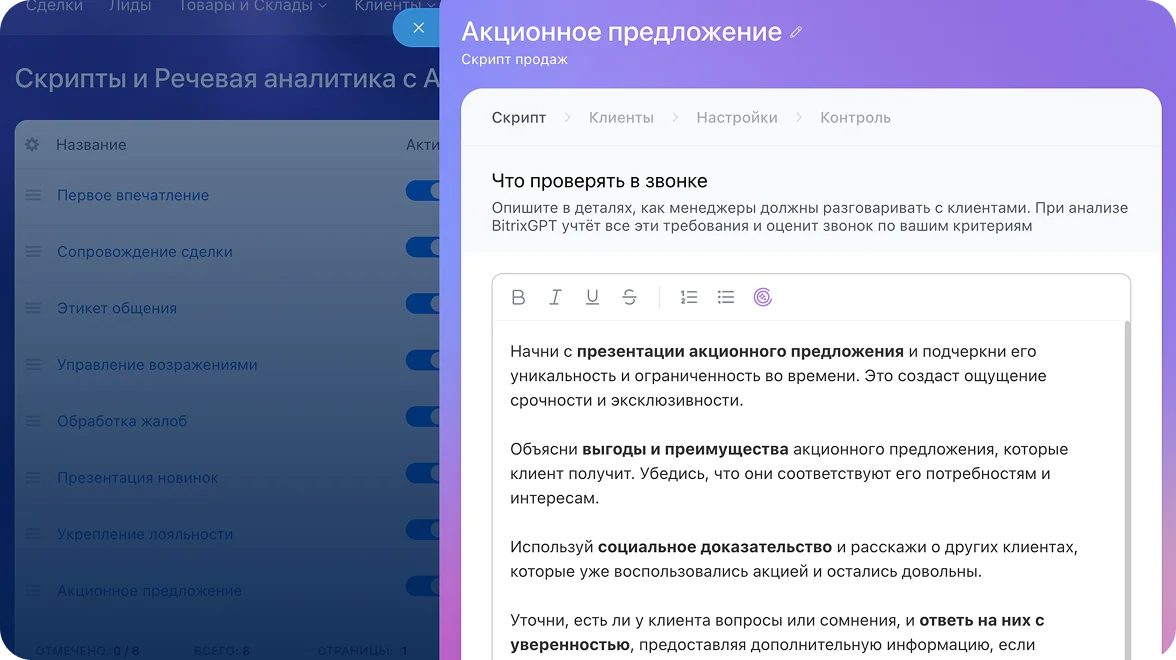Toggle the Обработка жалоб activity switch
This screenshot has height=660, width=1176.
point(423,416)
